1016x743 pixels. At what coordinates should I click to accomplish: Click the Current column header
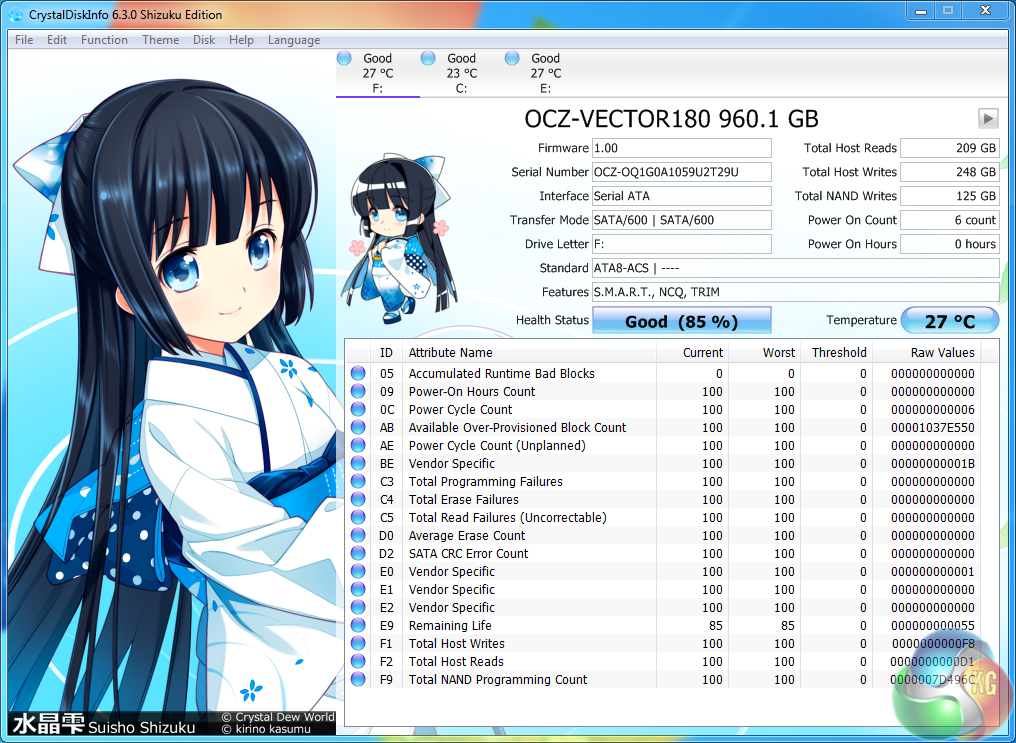point(692,352)
